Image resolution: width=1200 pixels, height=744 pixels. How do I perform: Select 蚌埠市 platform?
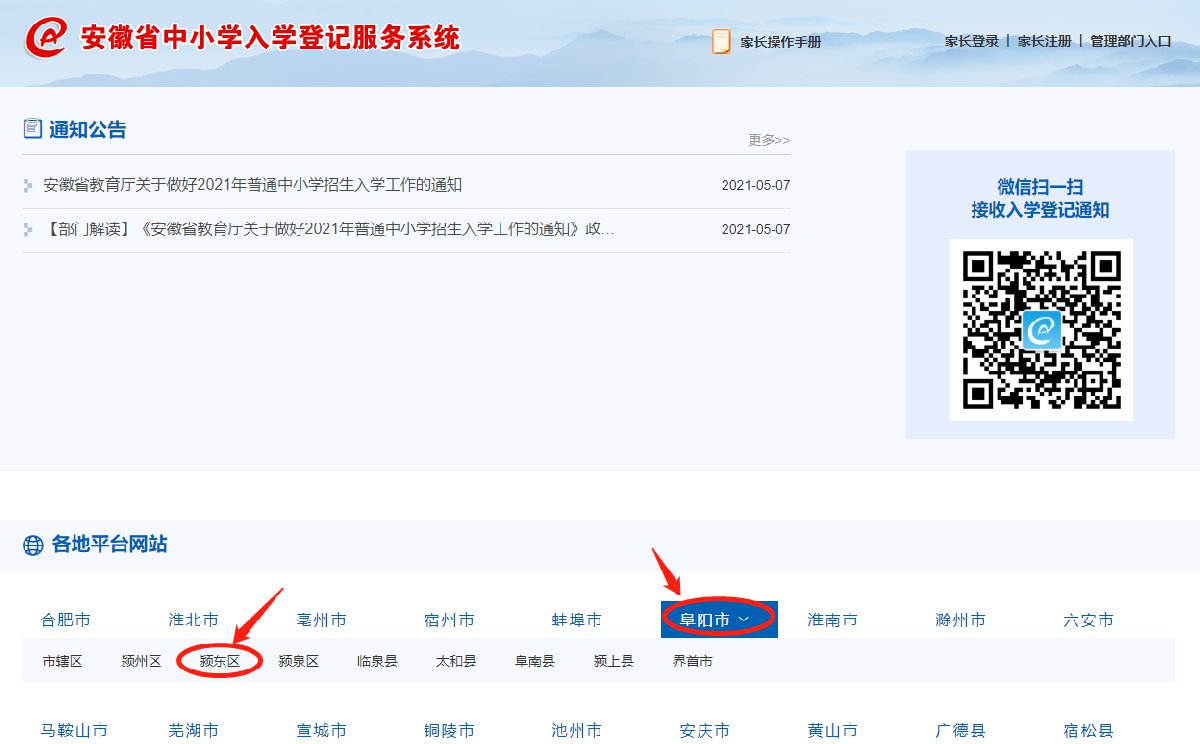(x=577, y=620)
